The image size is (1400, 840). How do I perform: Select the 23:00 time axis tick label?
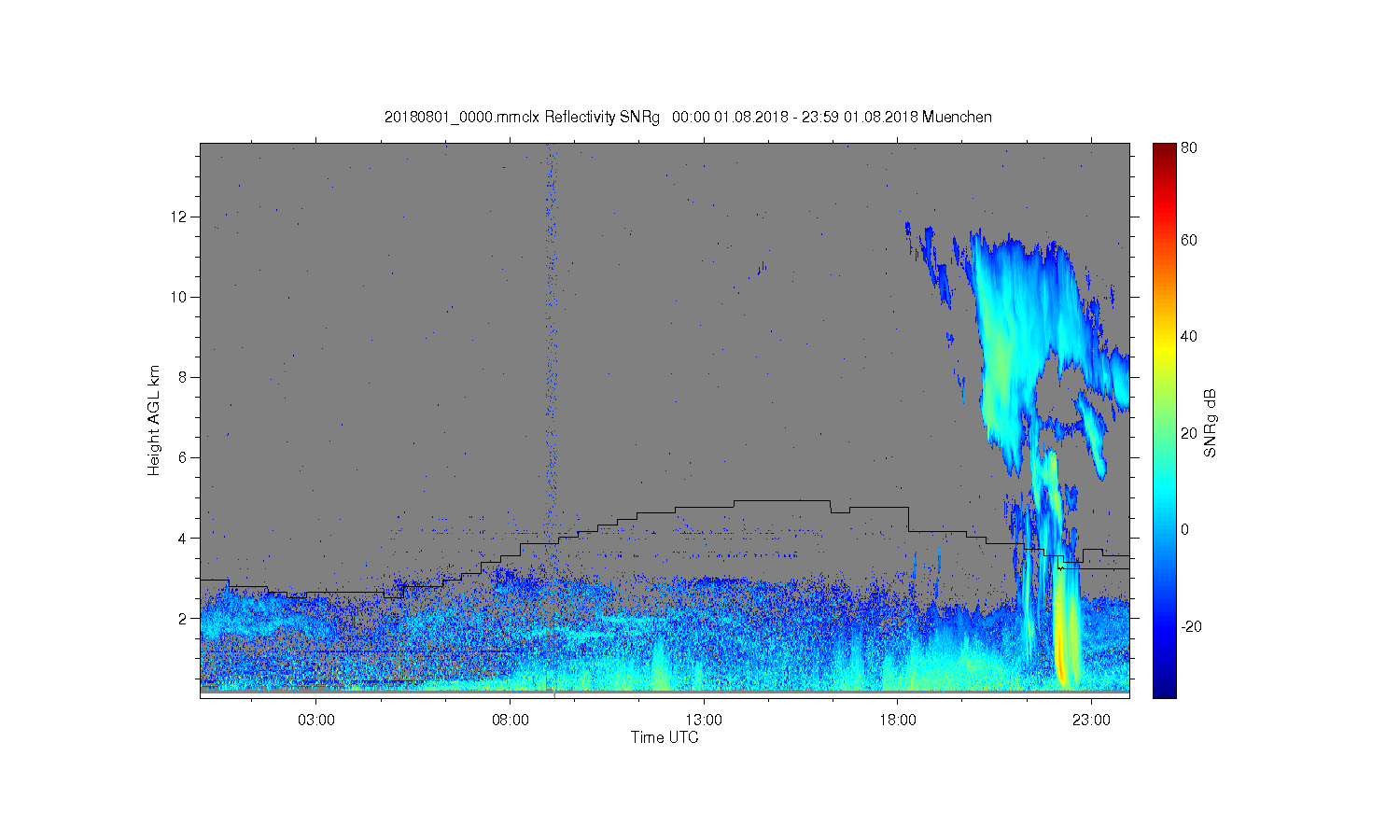[1091, 721]
